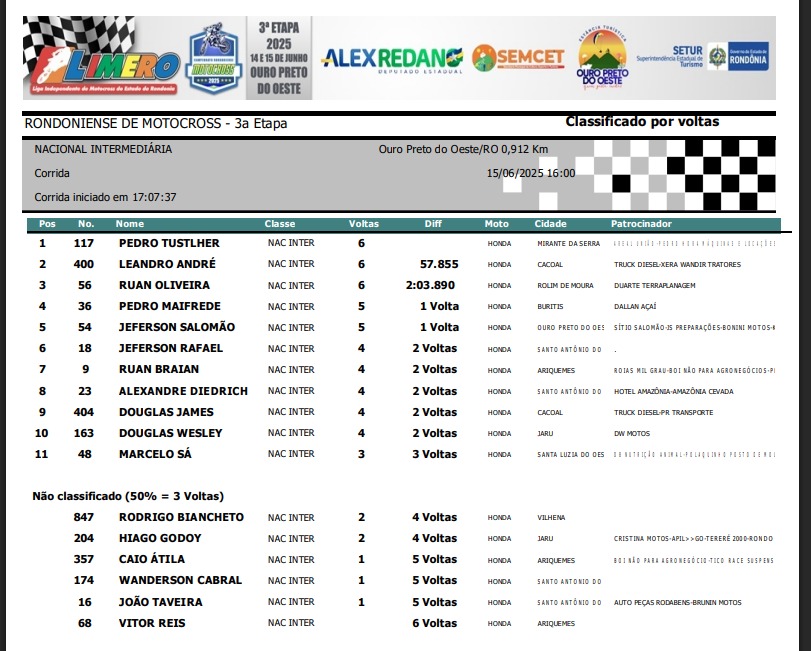Click the Patrocinador column header
This screenshot has height=651, width=811.
[x=641, y=224]
